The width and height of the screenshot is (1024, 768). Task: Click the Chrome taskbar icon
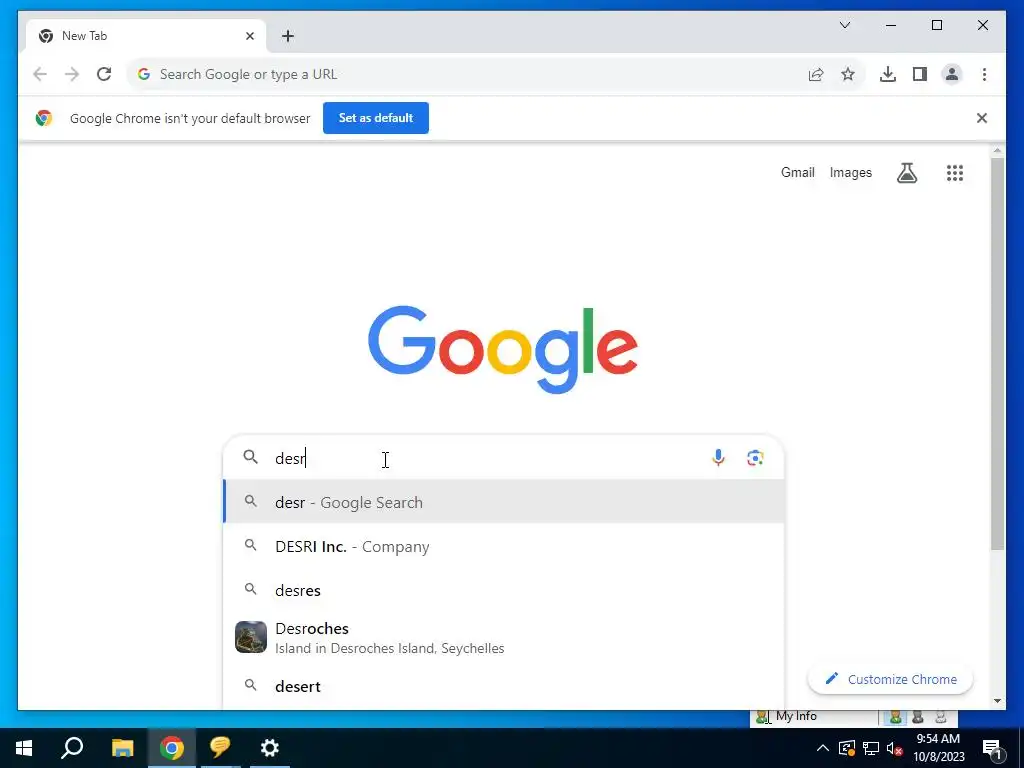point(172,748)
